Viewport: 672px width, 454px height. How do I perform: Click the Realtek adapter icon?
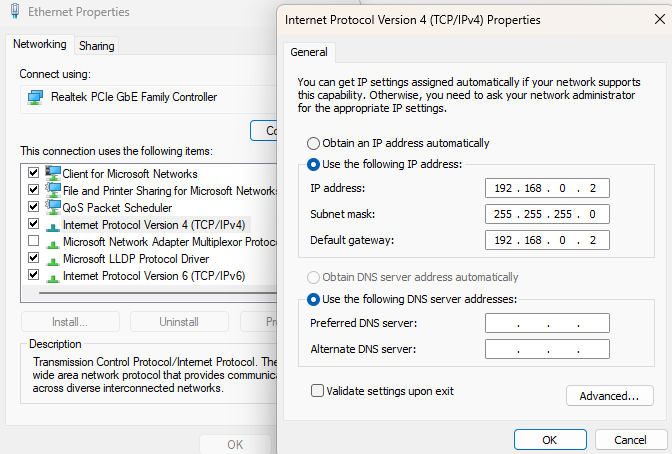pos(36,97)
